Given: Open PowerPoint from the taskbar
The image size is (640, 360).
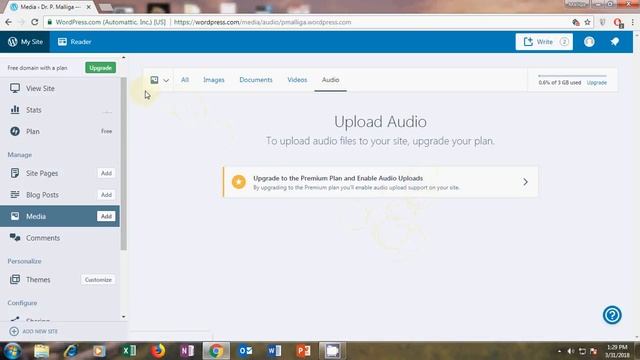Looking at the screenshot, I should coord(303,351).
